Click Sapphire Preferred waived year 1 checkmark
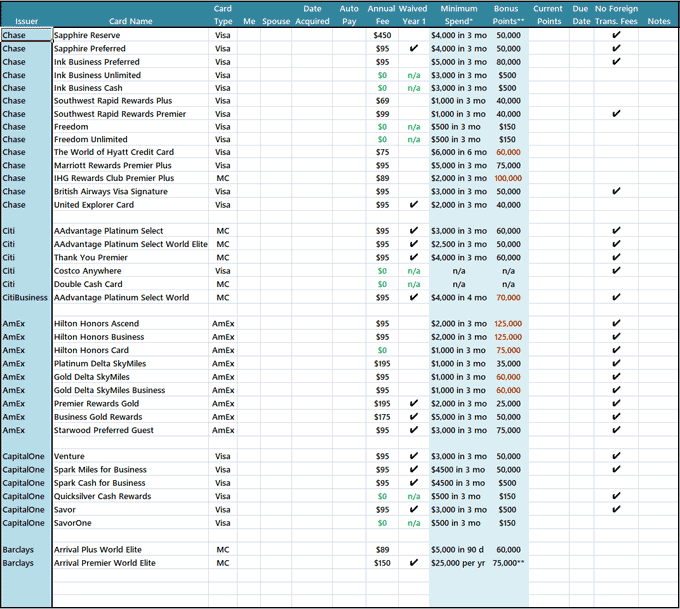The height and width of the screenshot is (609, 680). 414,48
